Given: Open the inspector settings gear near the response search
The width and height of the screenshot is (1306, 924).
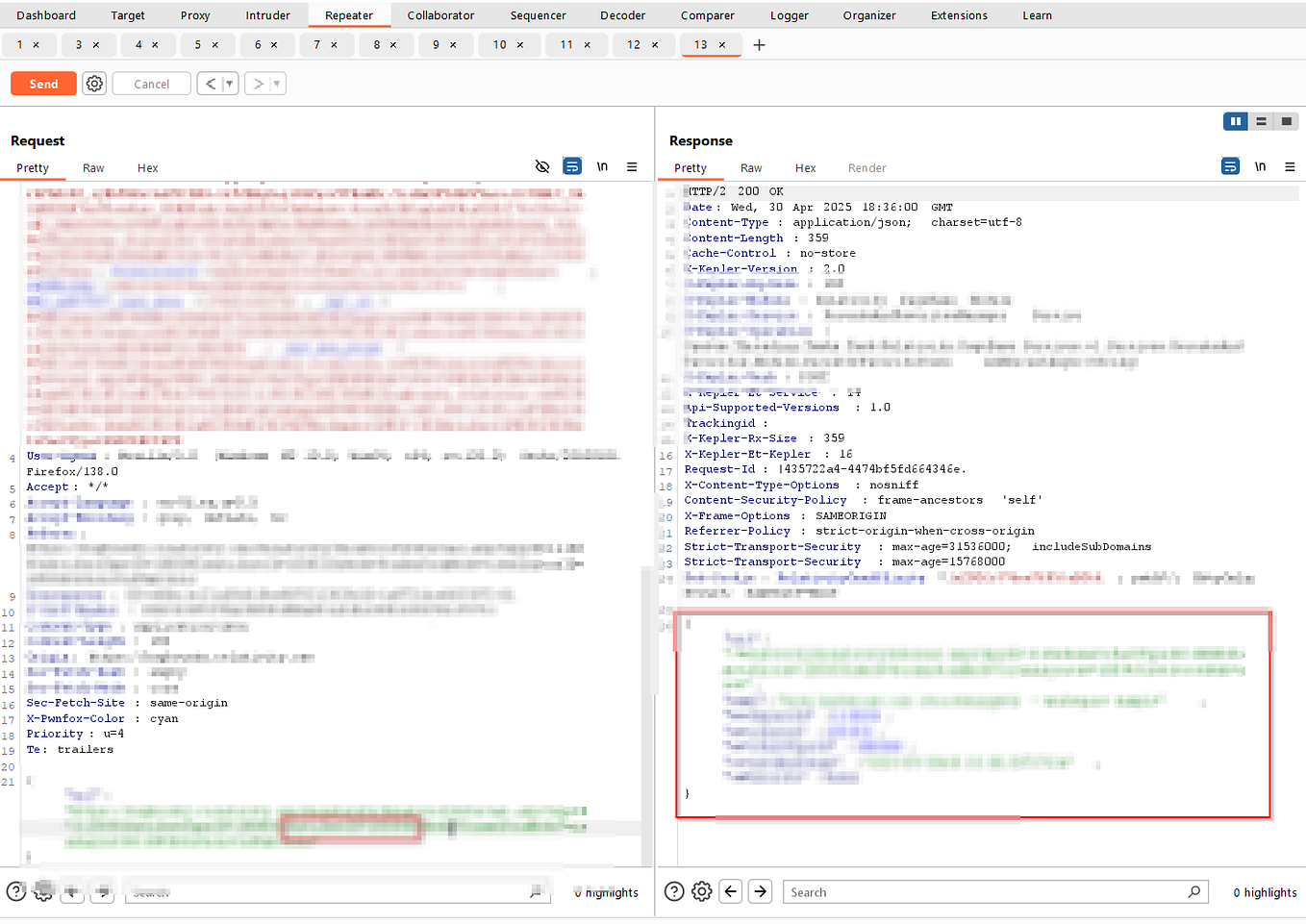Looking at the screenshot, I should (x=701, y=891).
